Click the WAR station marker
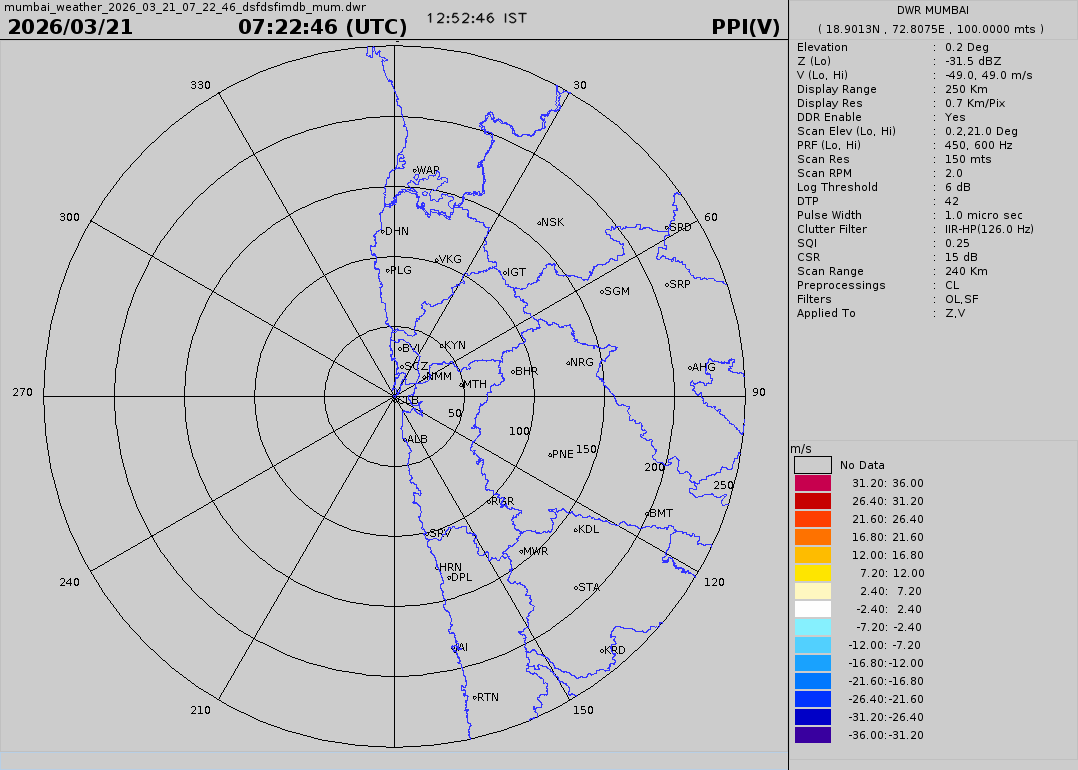The width and height of the screenshot is (1078, 770). tap(415, 170)
